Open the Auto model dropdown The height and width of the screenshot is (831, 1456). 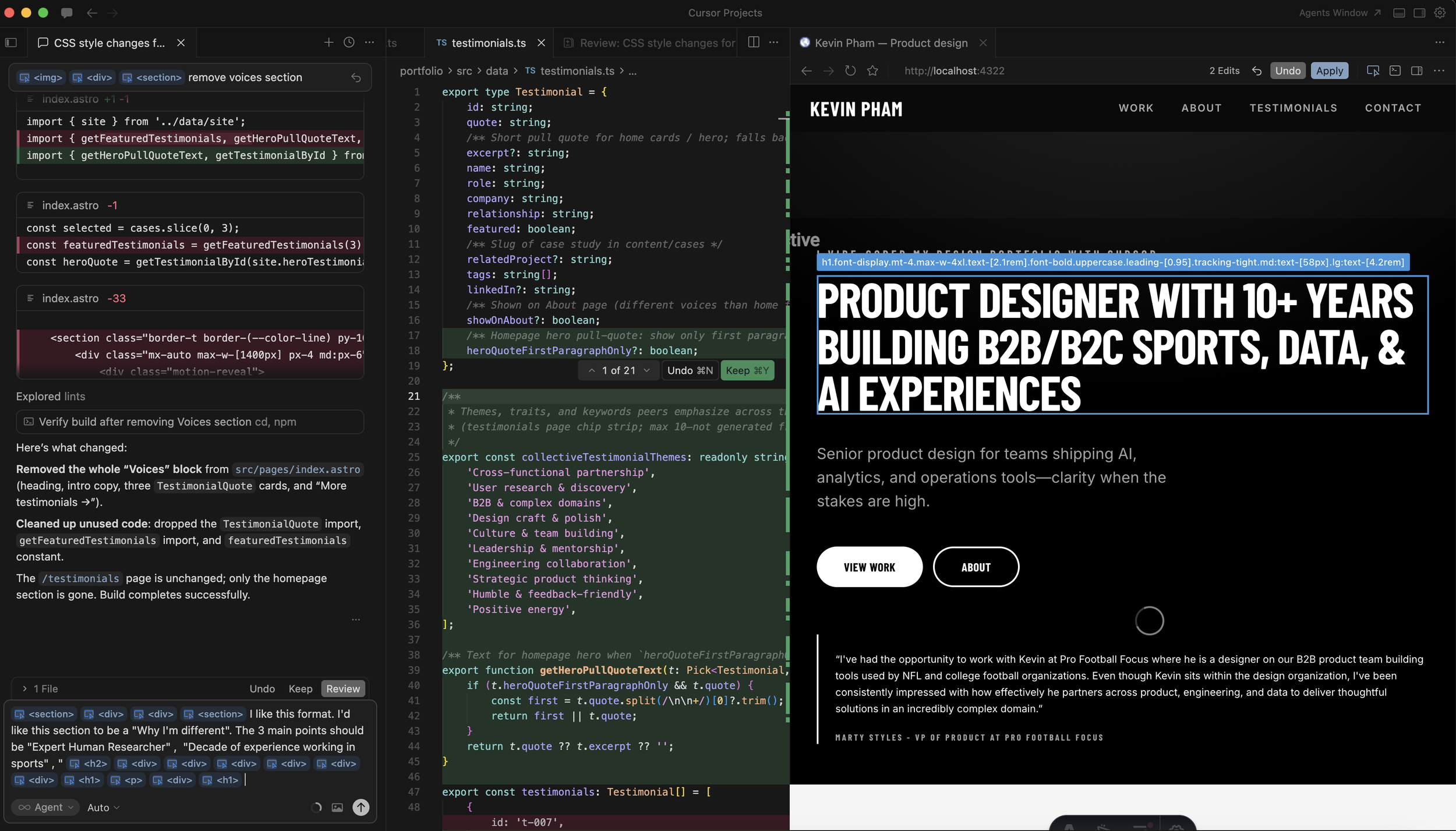click(x=103, y=807)
